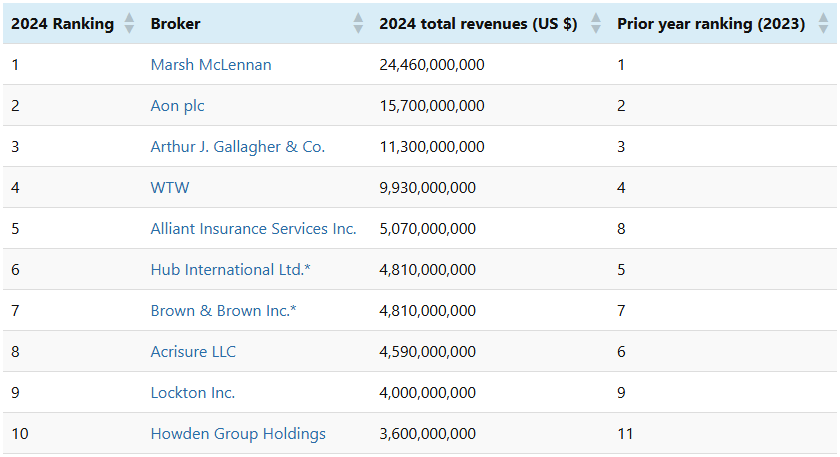Click the Acrisure LLC link
The image size is (840, 457).
193,352
